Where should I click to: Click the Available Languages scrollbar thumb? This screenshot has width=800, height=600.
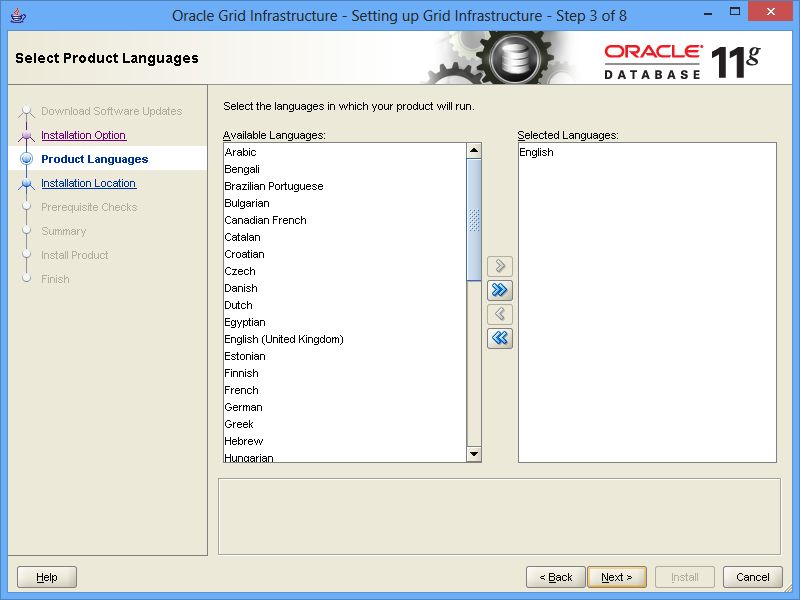(x=474, y=219)
